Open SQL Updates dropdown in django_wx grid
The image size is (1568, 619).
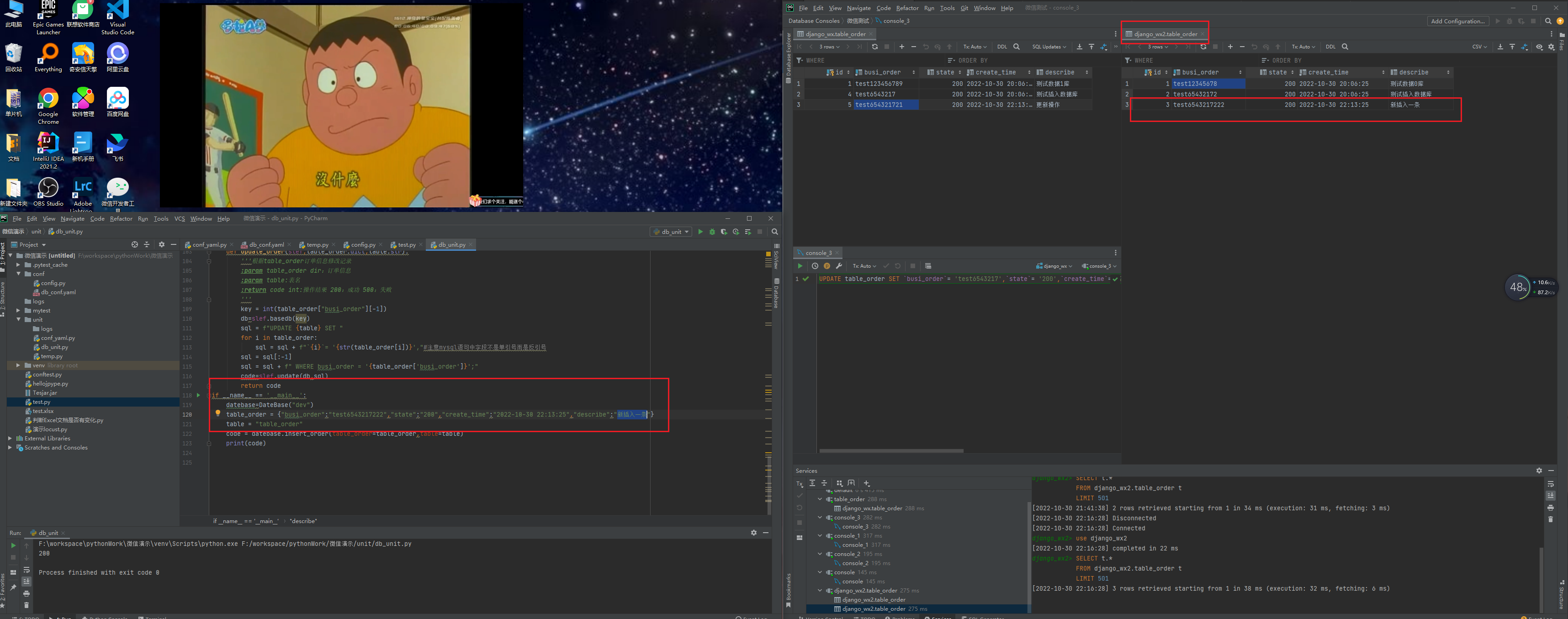(x=1049, y=47)
